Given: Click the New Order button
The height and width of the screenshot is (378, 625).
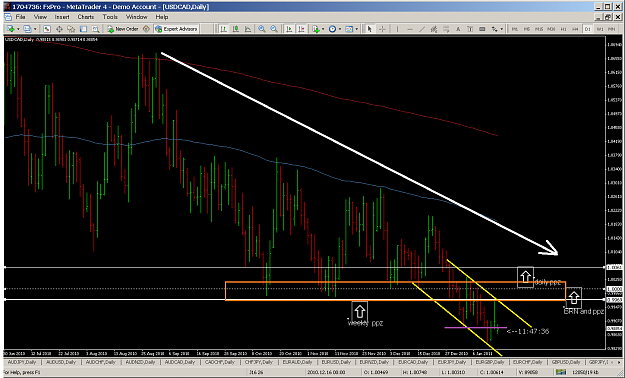Looking at the screenshot, I should click(x=123, y=29).
